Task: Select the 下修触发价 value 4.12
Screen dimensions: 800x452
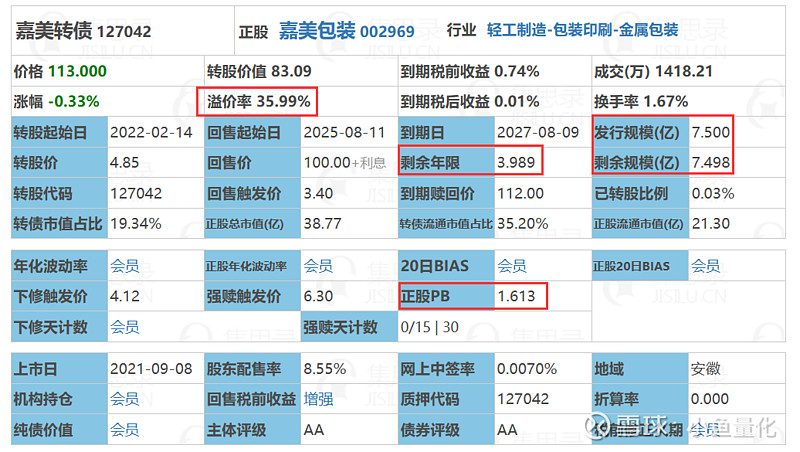Action: pos(124,296)
